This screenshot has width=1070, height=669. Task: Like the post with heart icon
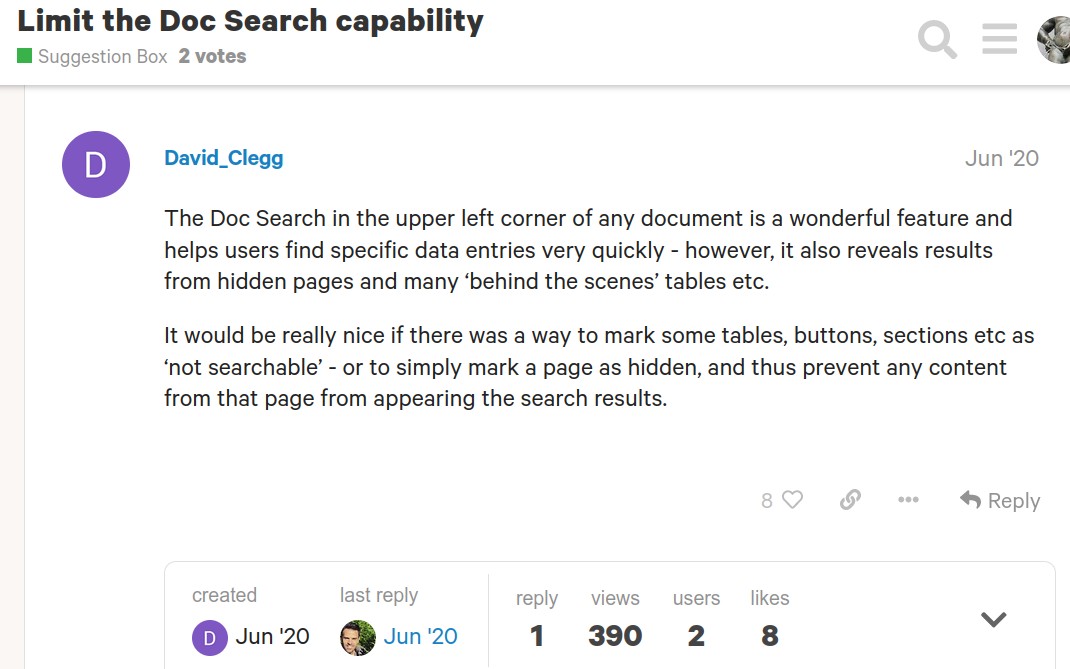[792, 500]
